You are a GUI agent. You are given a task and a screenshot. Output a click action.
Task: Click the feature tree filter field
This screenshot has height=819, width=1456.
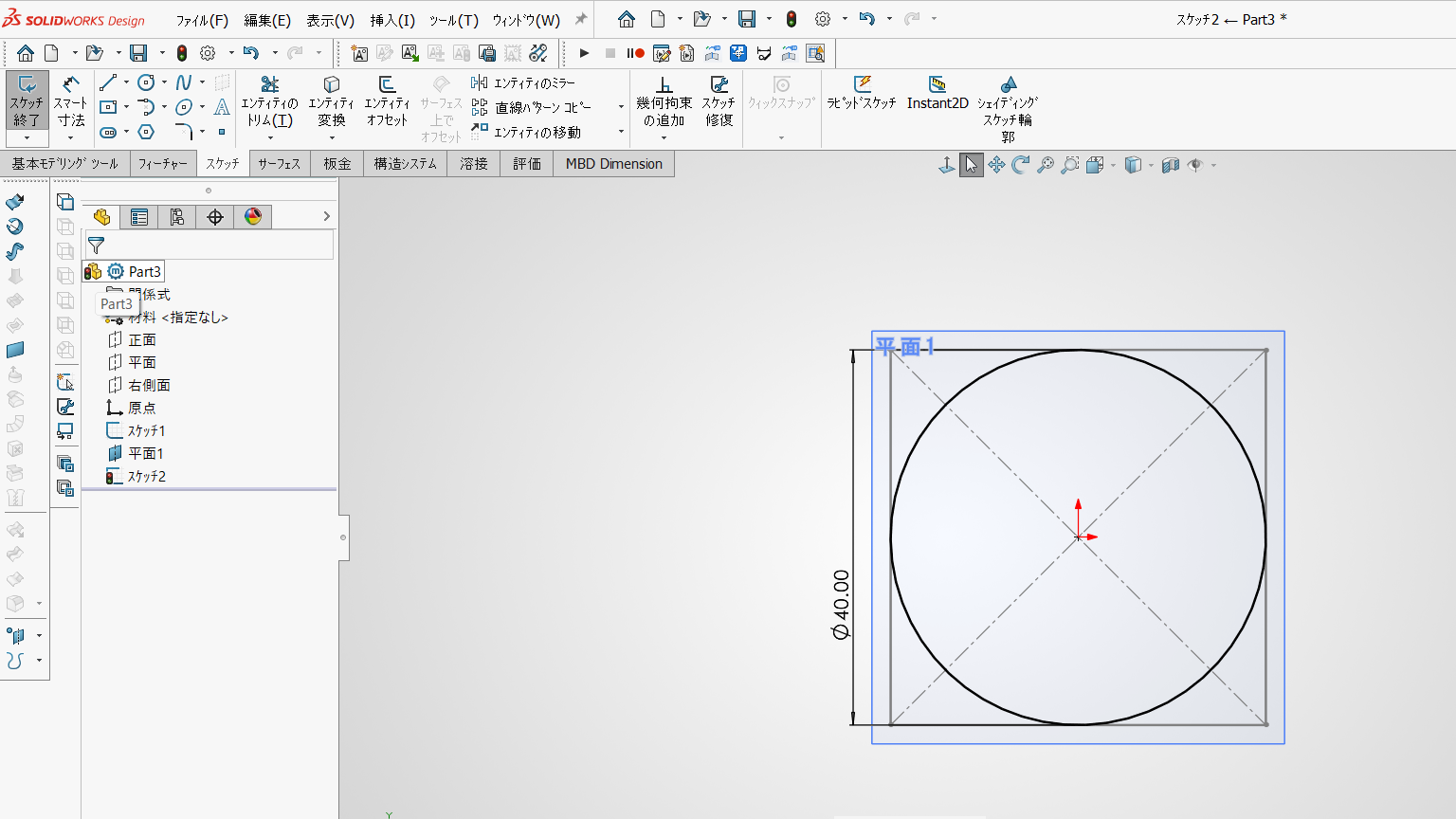pos(209,246)
